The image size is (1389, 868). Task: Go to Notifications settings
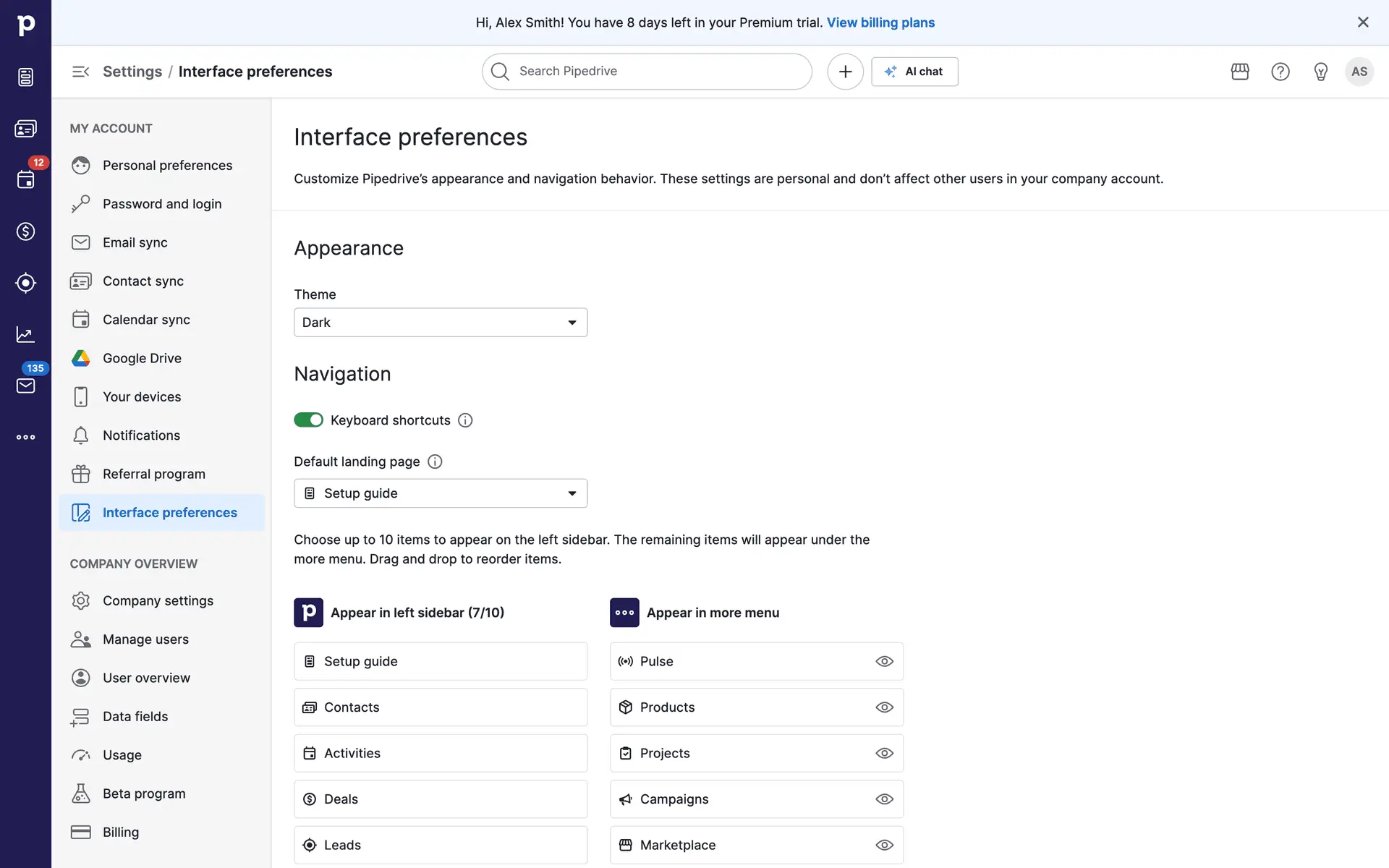[x=141, y=435]
